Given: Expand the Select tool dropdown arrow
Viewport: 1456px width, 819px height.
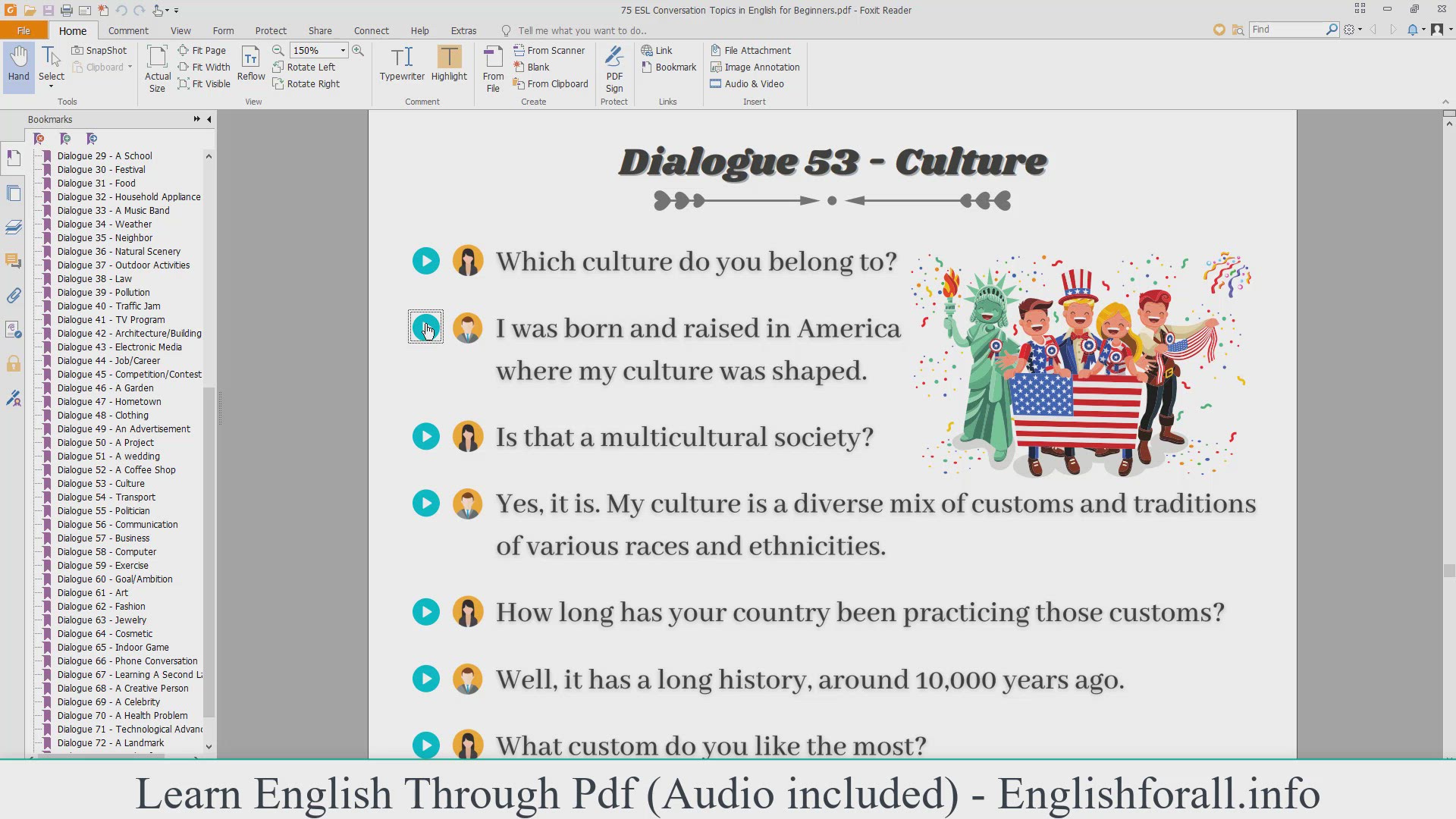Looking at the screenshot, I should coord(52,86).
